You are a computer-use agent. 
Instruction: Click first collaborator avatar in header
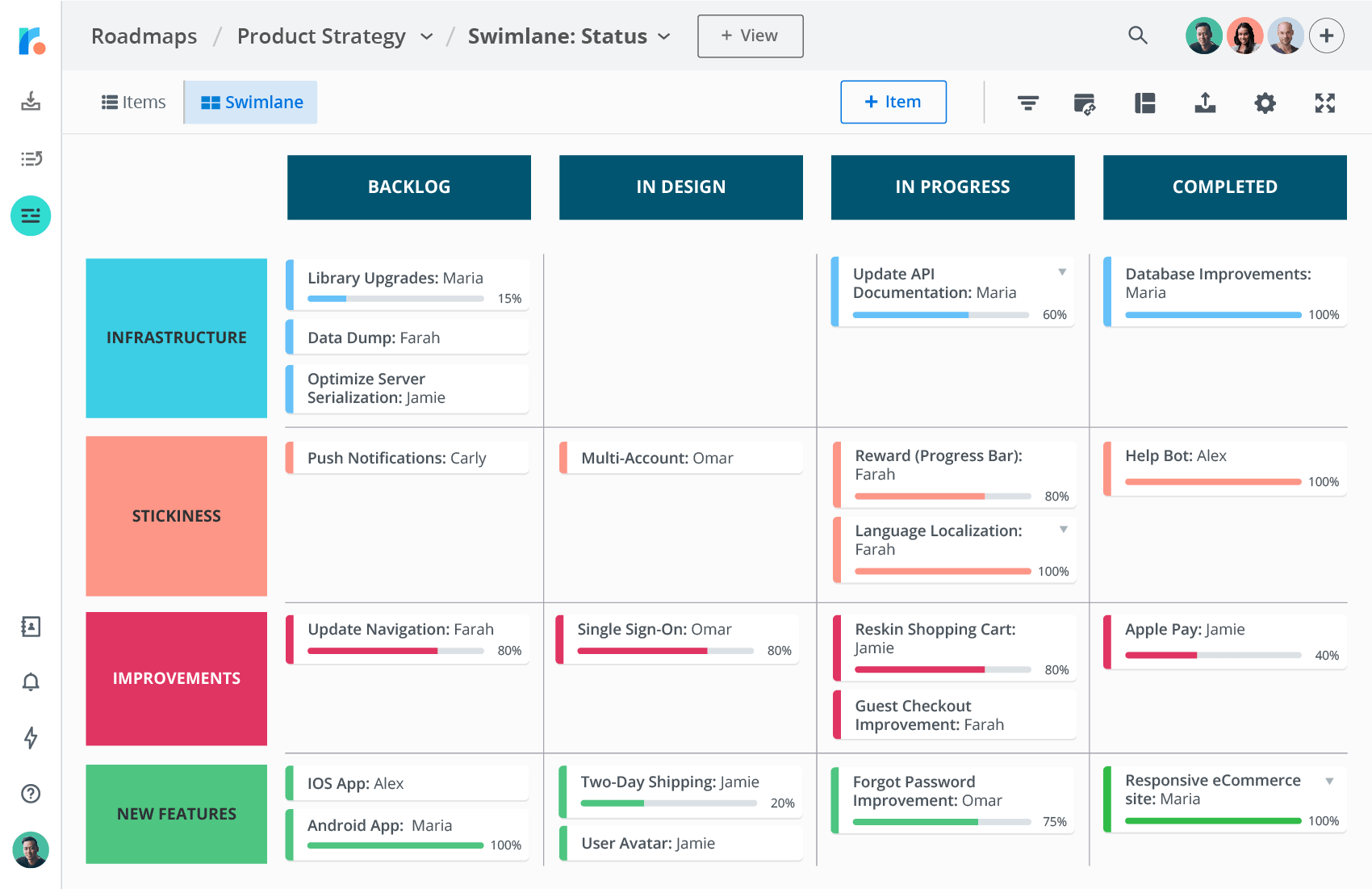click(x=1203, y=36)
